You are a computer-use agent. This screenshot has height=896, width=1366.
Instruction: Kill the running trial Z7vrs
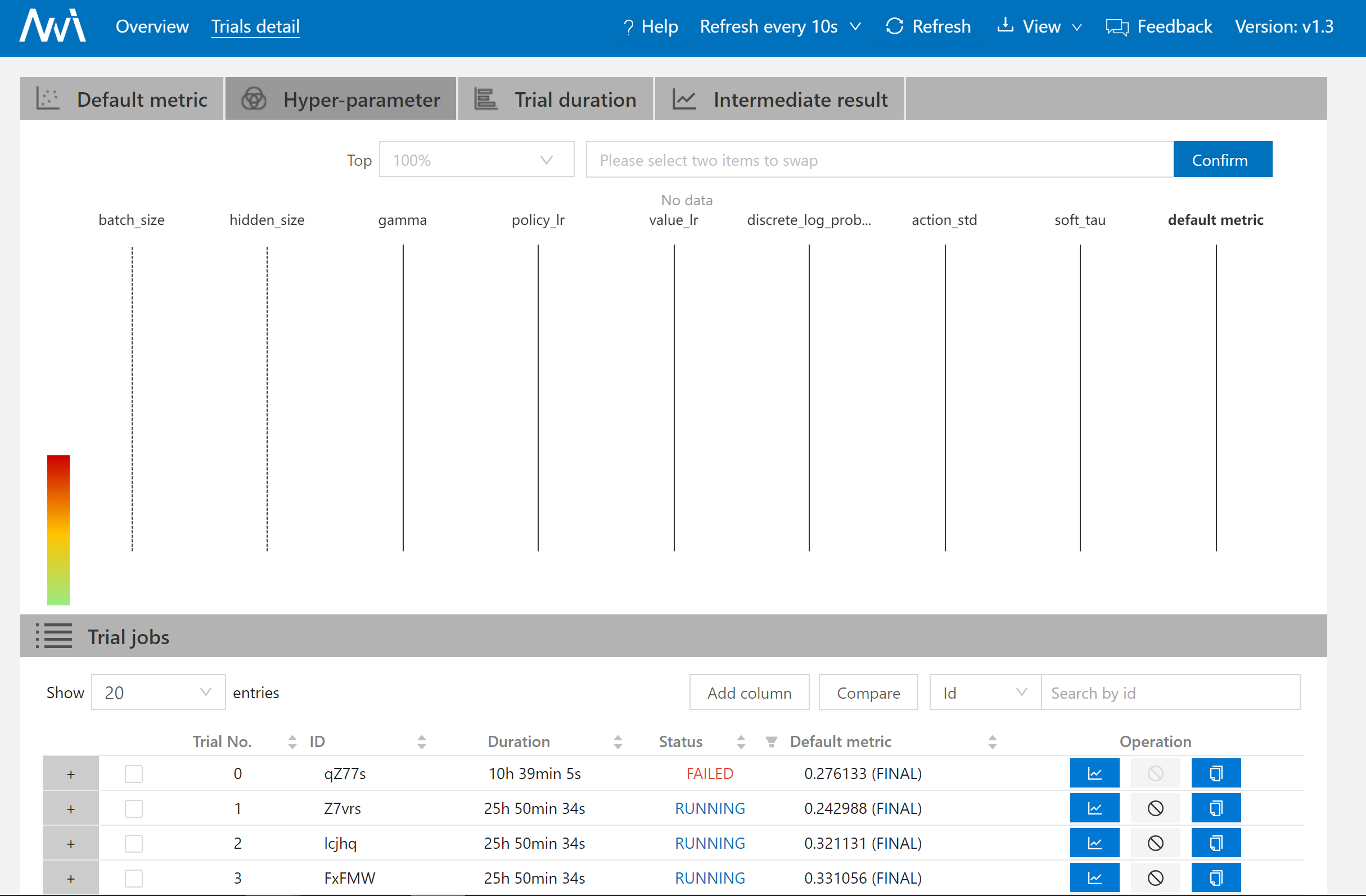pos(1155,808)
